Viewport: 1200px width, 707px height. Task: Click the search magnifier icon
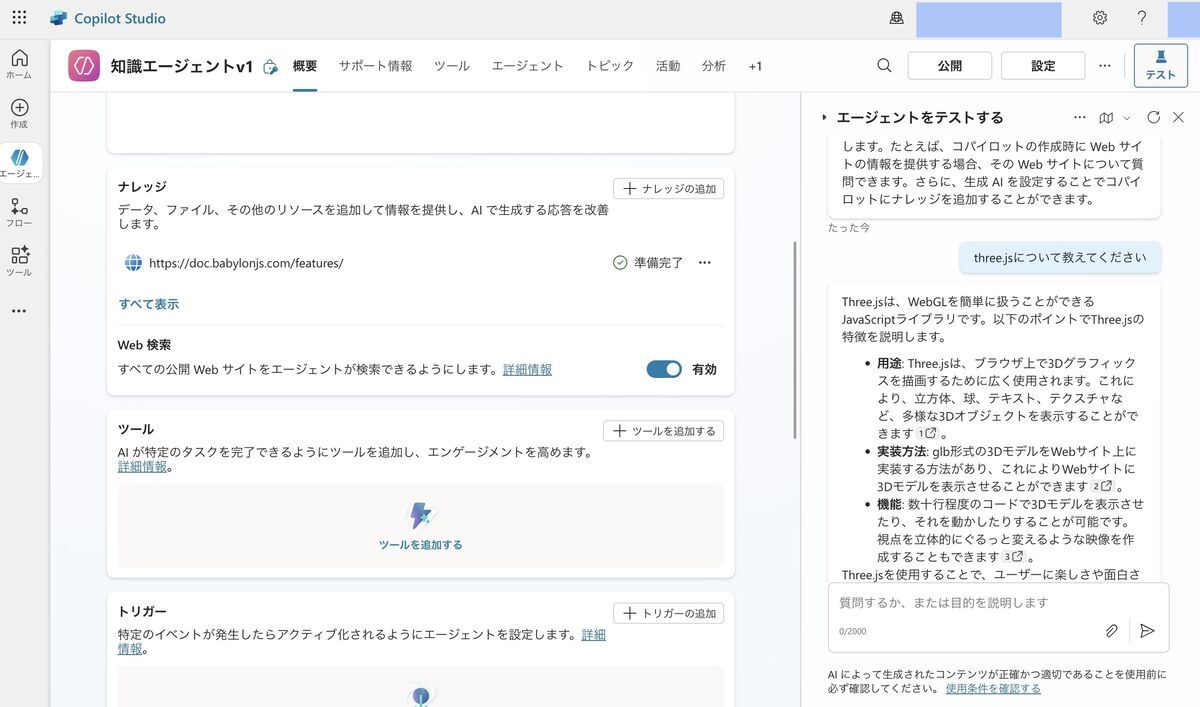tap(884, 65)
